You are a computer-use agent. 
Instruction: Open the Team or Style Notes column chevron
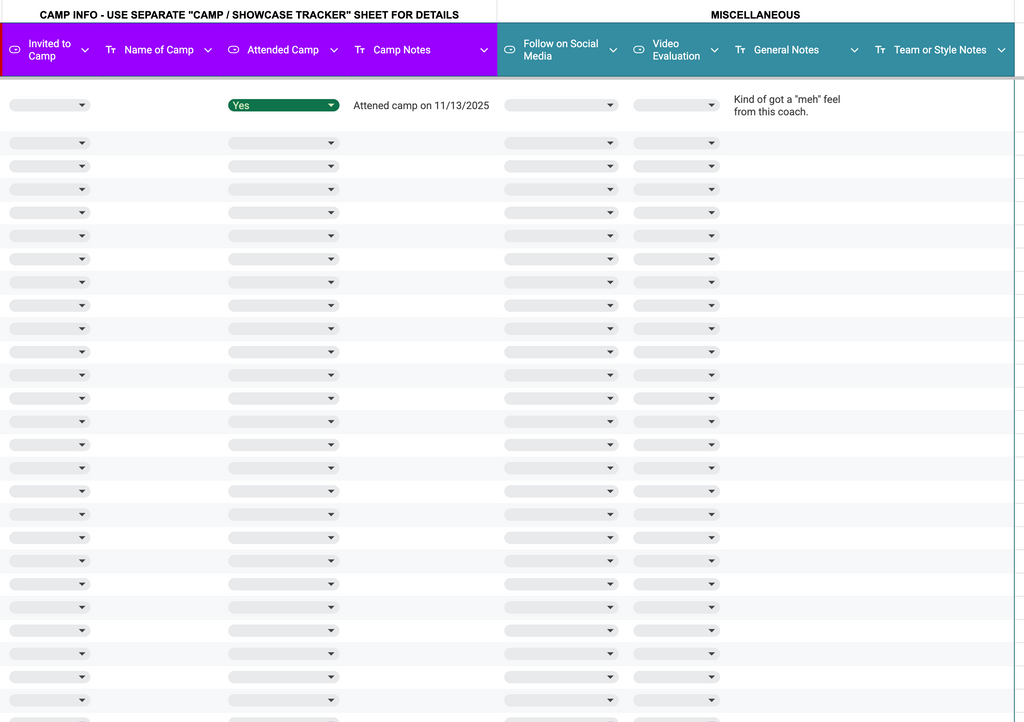coord(1002,50)
